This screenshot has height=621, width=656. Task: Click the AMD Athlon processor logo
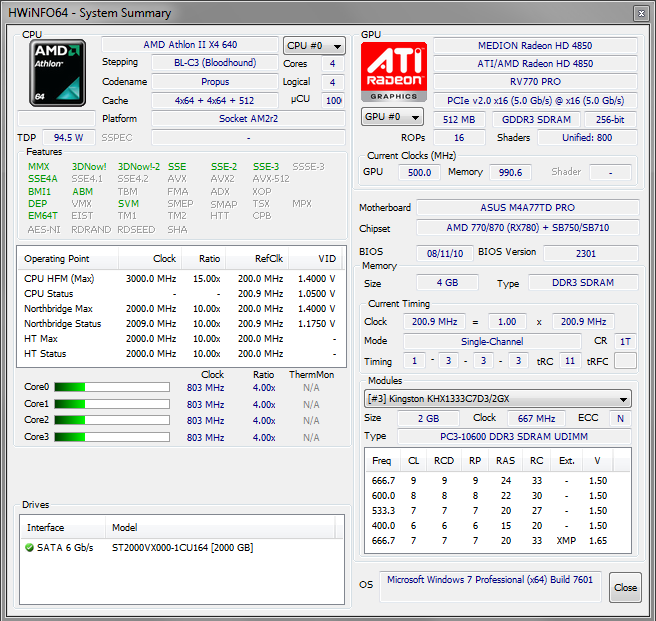pos(58,73)
